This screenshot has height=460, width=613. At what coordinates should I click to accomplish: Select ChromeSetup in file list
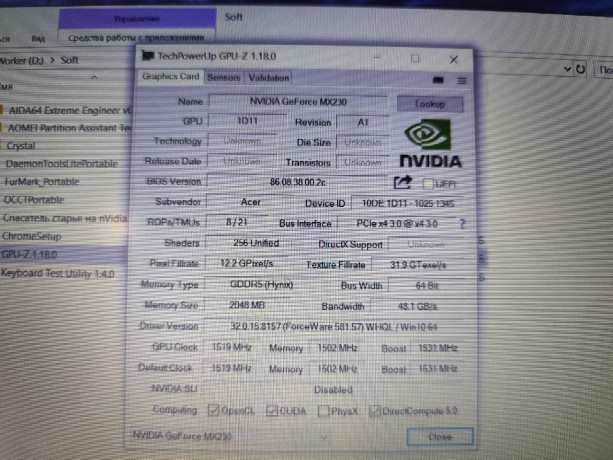point(32,236)
